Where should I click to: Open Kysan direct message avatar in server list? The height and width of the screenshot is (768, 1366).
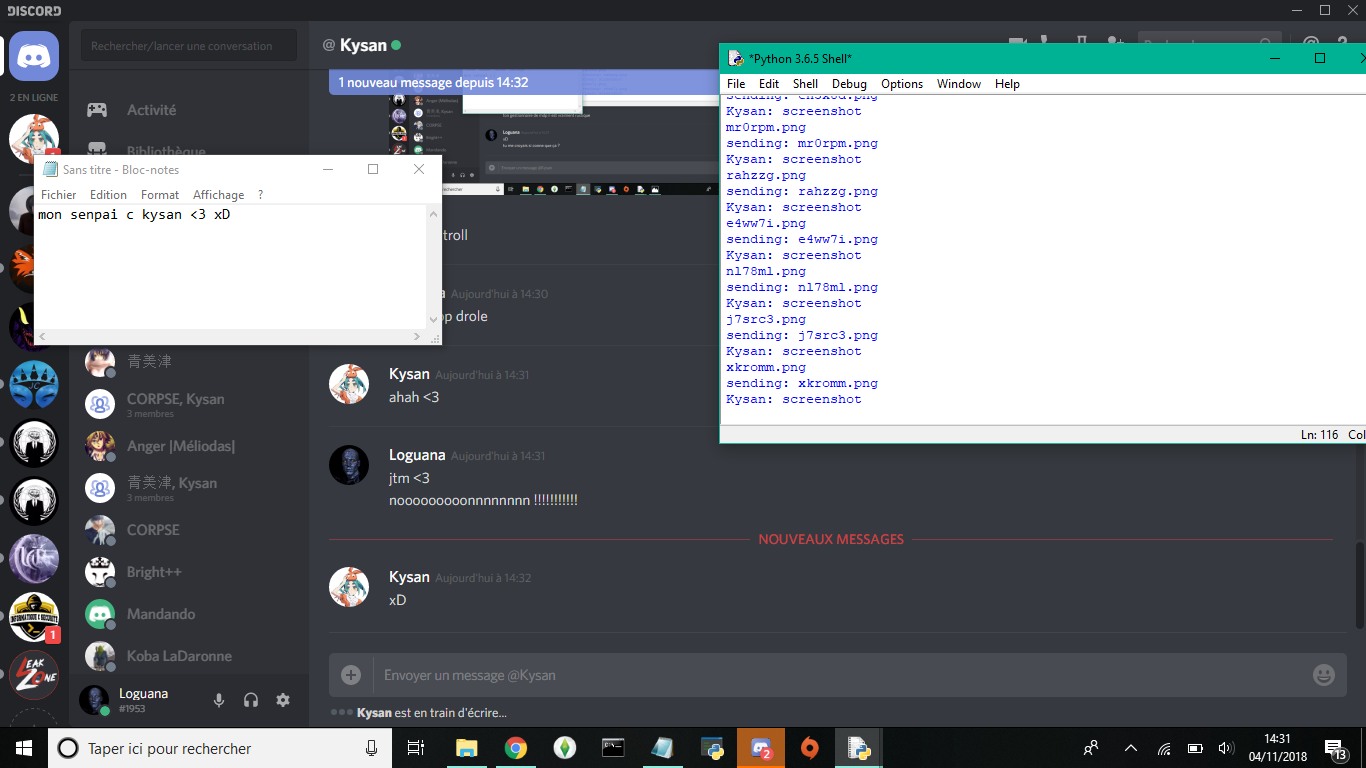point(34,138)
